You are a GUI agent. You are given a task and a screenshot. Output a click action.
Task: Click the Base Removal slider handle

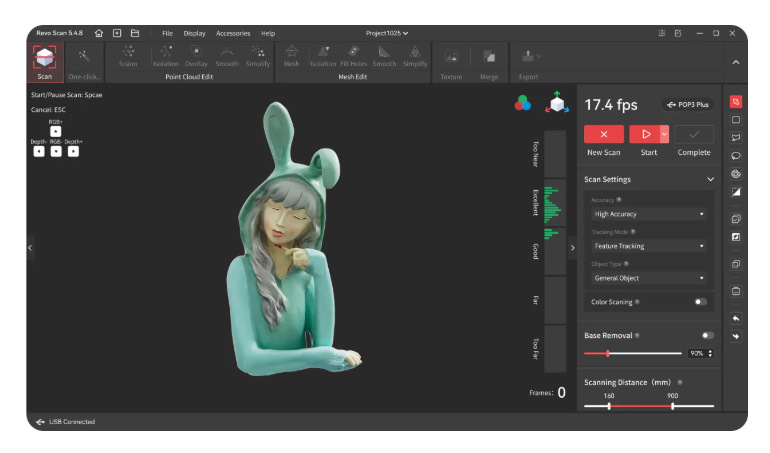607,353
